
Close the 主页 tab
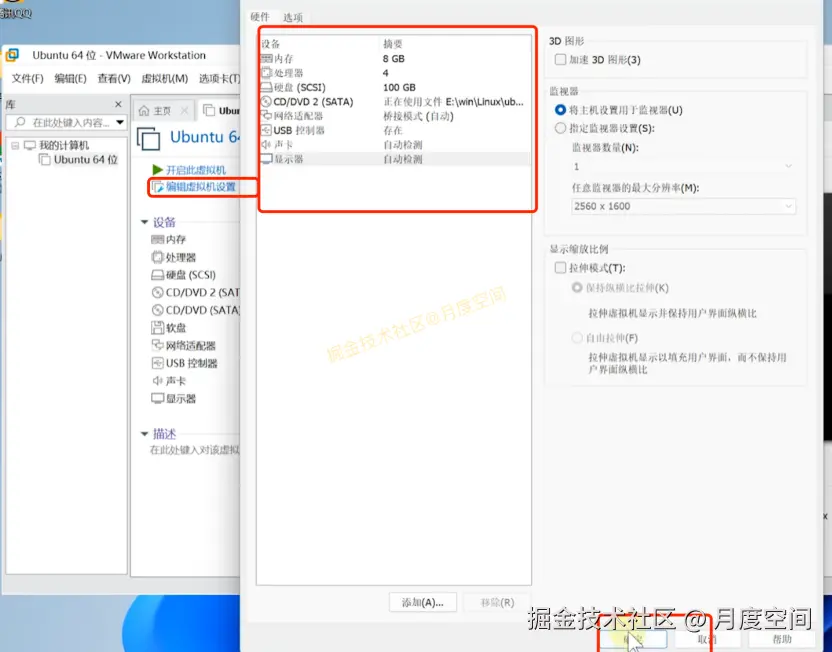click(x=184, y=111)
